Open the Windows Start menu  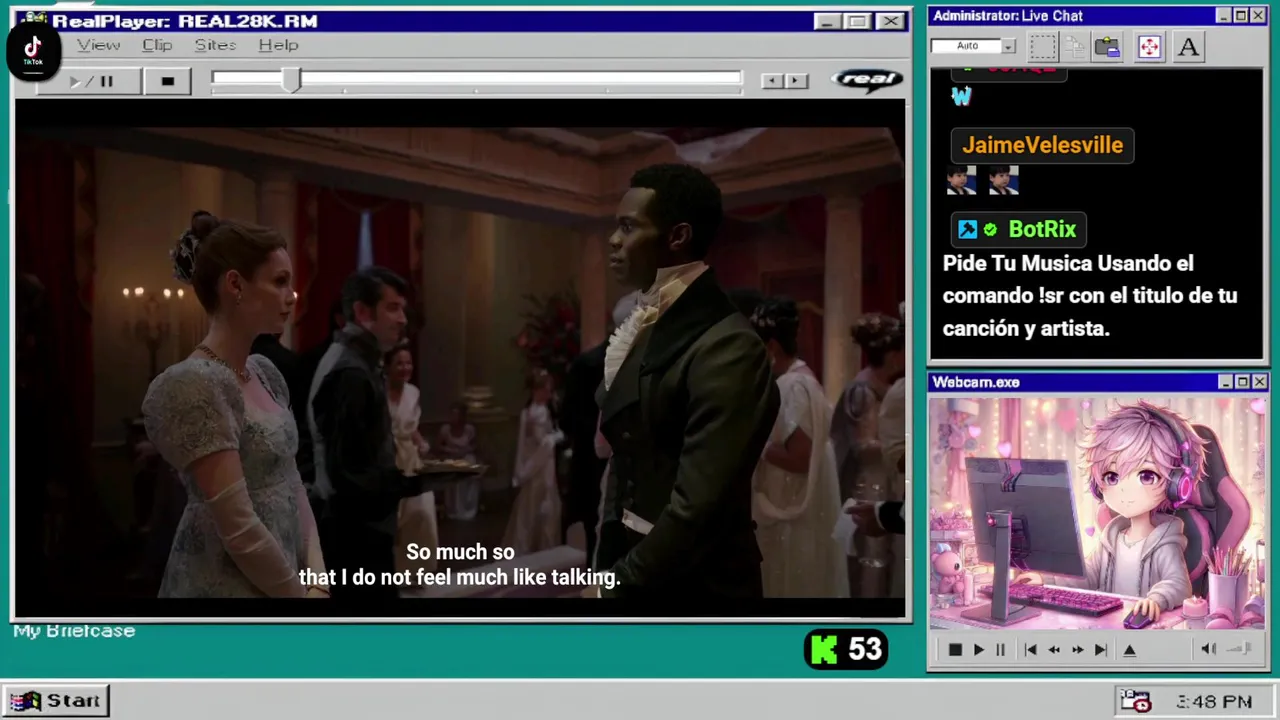click(55, 701)
